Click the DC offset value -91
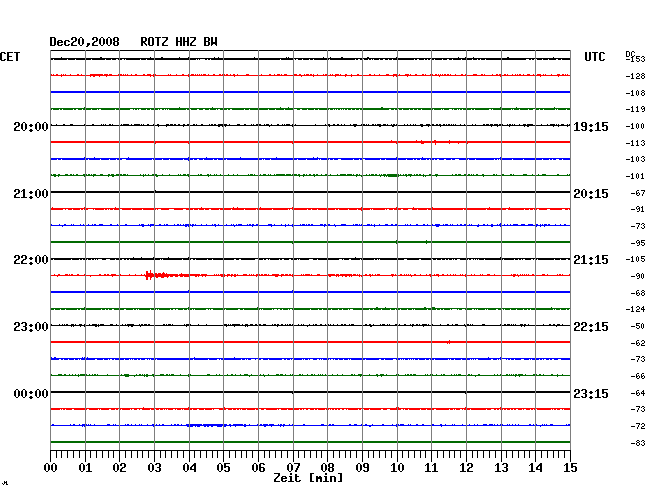 click(638, 209)
